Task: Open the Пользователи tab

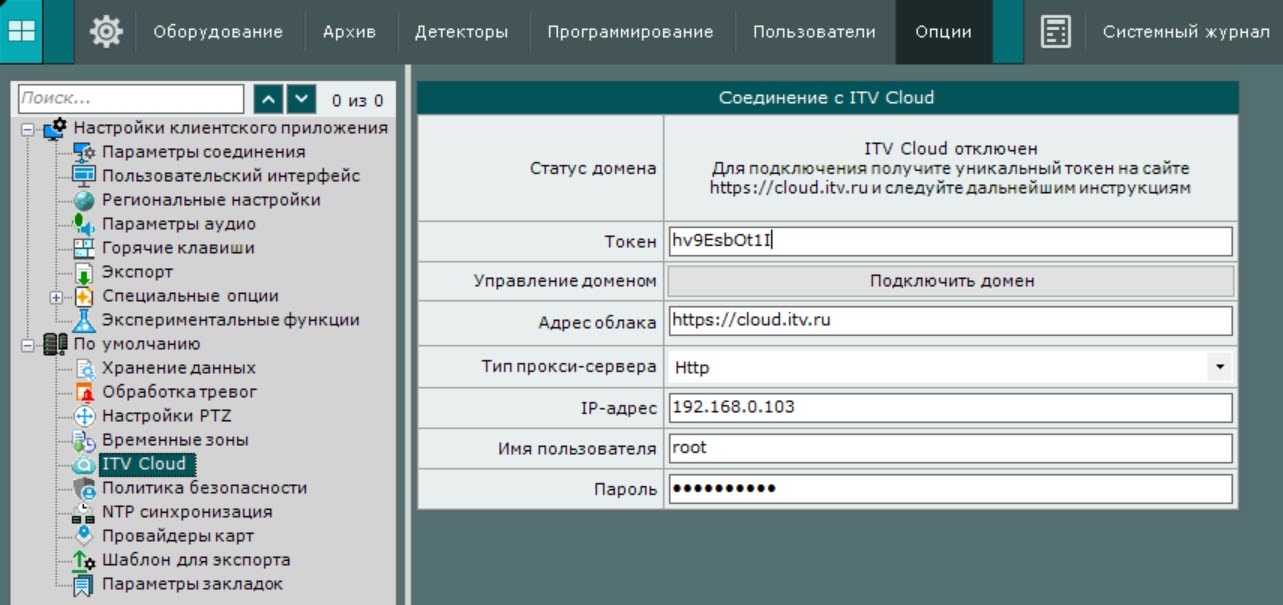Action: pos(813,32)
